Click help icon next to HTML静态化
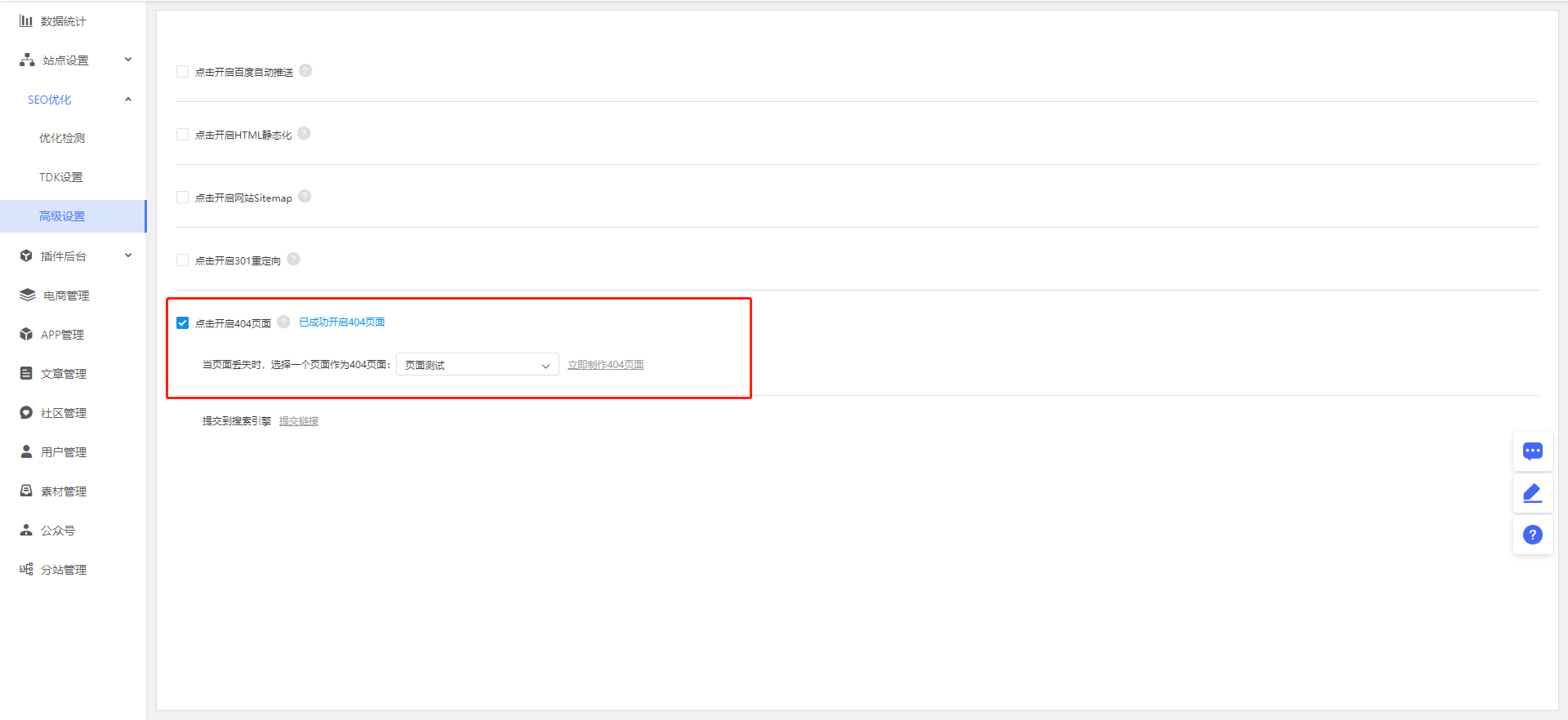Image resolution: width=1568 pixels, height=720 pixels. [304, 134]
